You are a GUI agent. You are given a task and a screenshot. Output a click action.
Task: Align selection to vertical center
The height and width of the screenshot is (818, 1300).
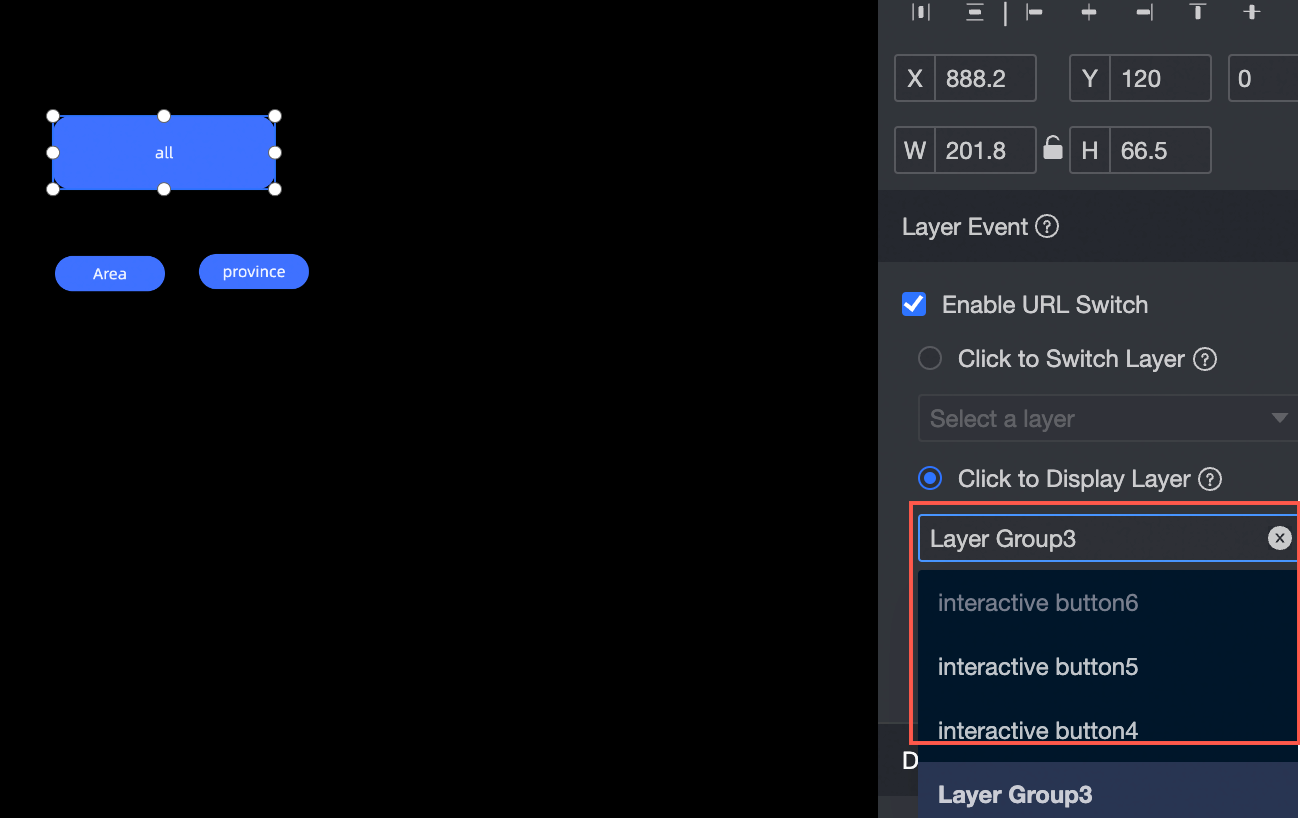point(1251,12)
